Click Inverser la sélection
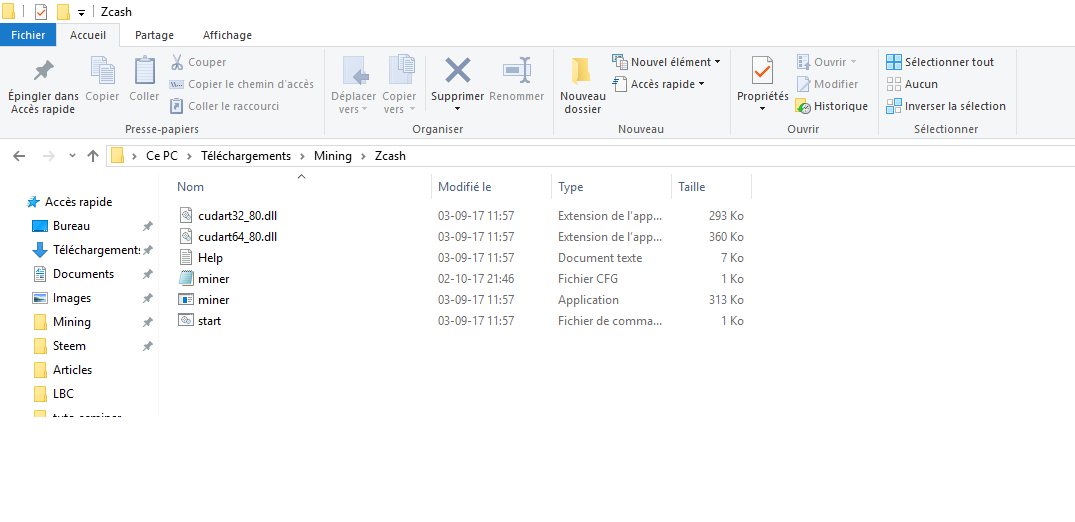Image resolution: width=1075 pixels, height=522 pixels. (x=946, y=106)
